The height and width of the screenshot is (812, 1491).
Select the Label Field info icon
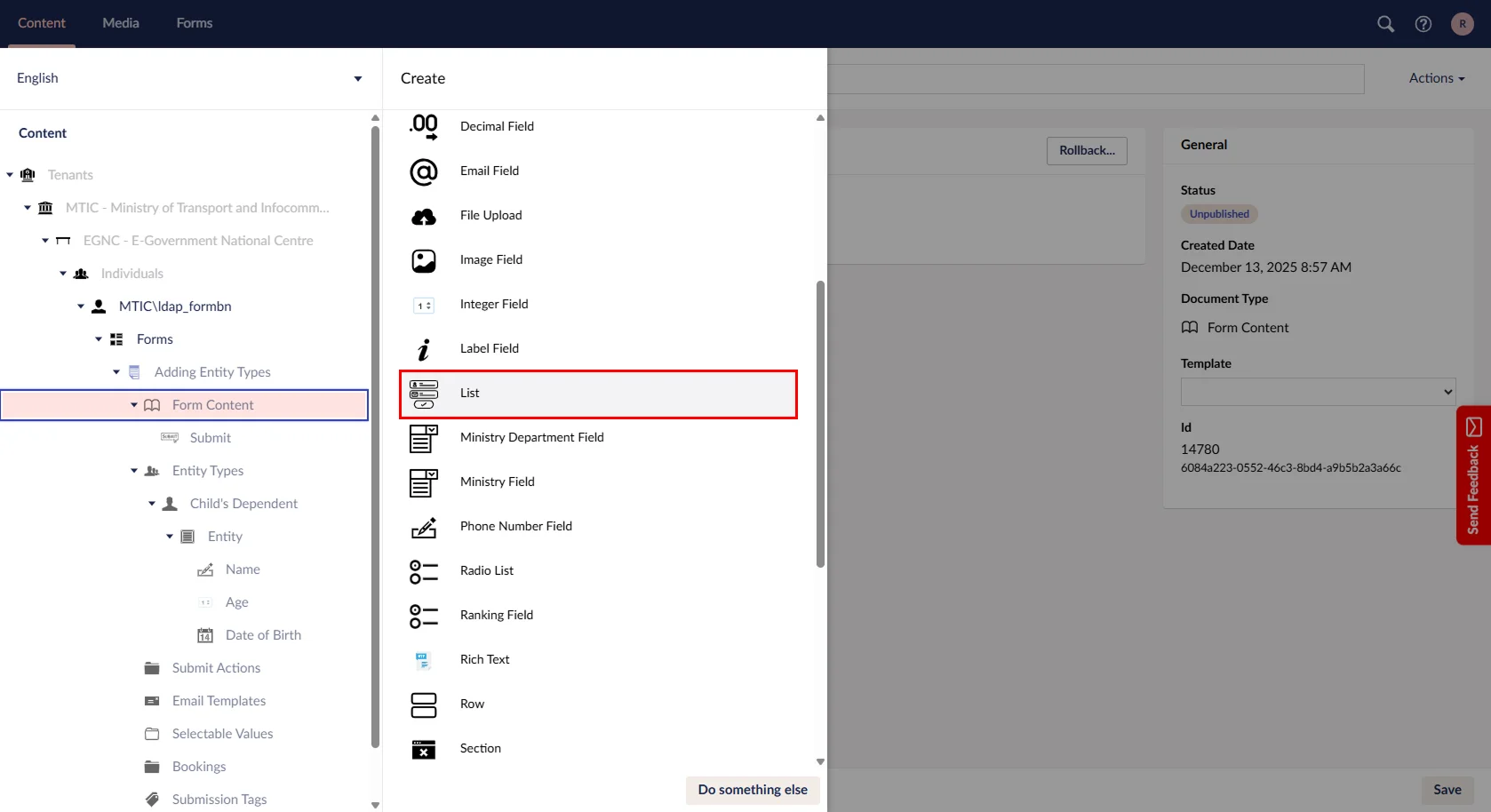coord(424,349)
